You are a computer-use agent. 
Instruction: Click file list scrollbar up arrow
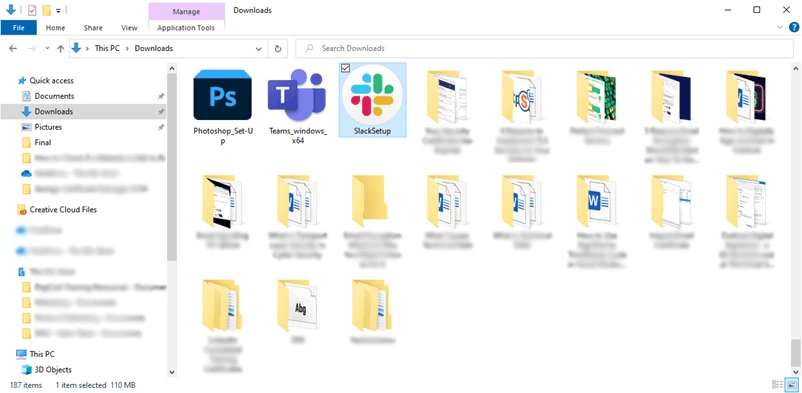coord(795,68)
